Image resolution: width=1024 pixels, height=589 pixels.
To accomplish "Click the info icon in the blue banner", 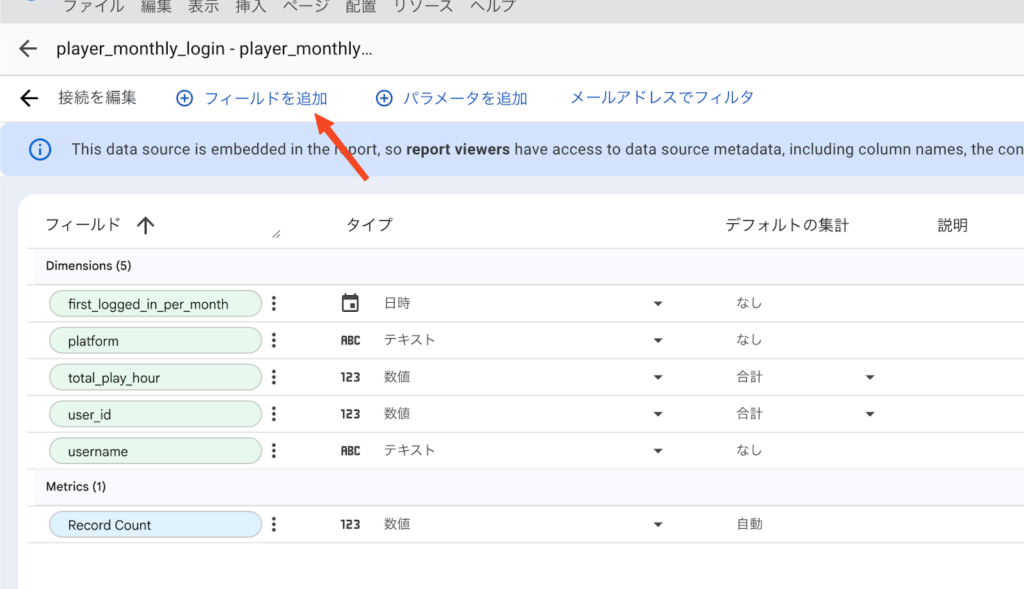I will pos(40,150).
